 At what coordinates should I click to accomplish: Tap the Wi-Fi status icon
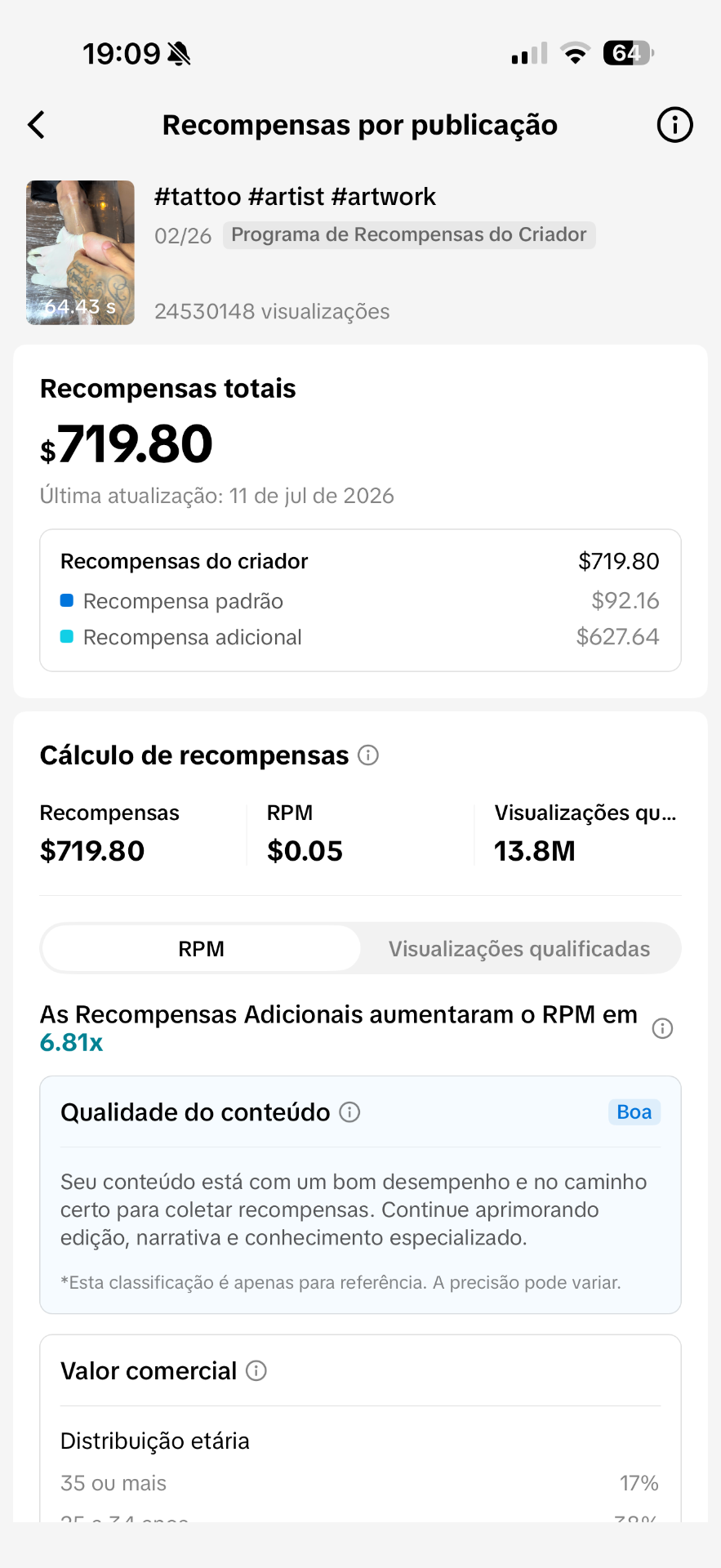(x=576, y=54)
